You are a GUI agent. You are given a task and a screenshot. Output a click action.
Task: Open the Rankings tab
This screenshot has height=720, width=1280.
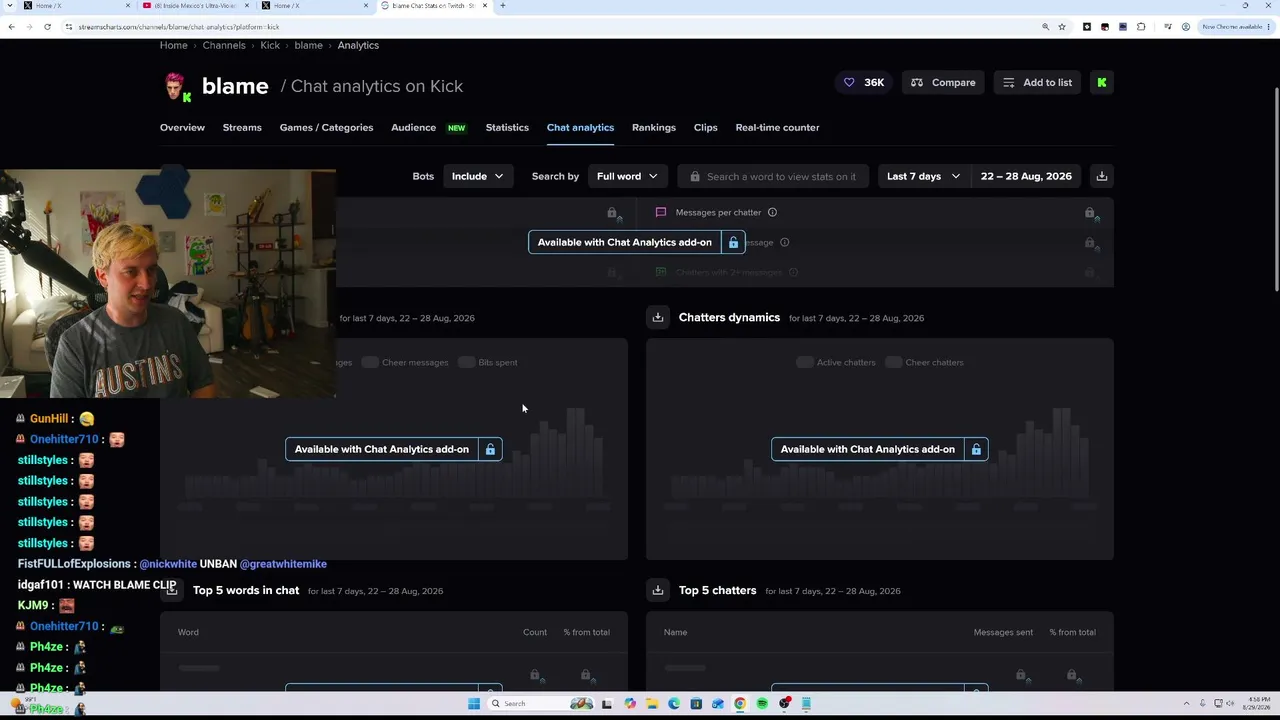pyautogui.click(x=654, y=128)
